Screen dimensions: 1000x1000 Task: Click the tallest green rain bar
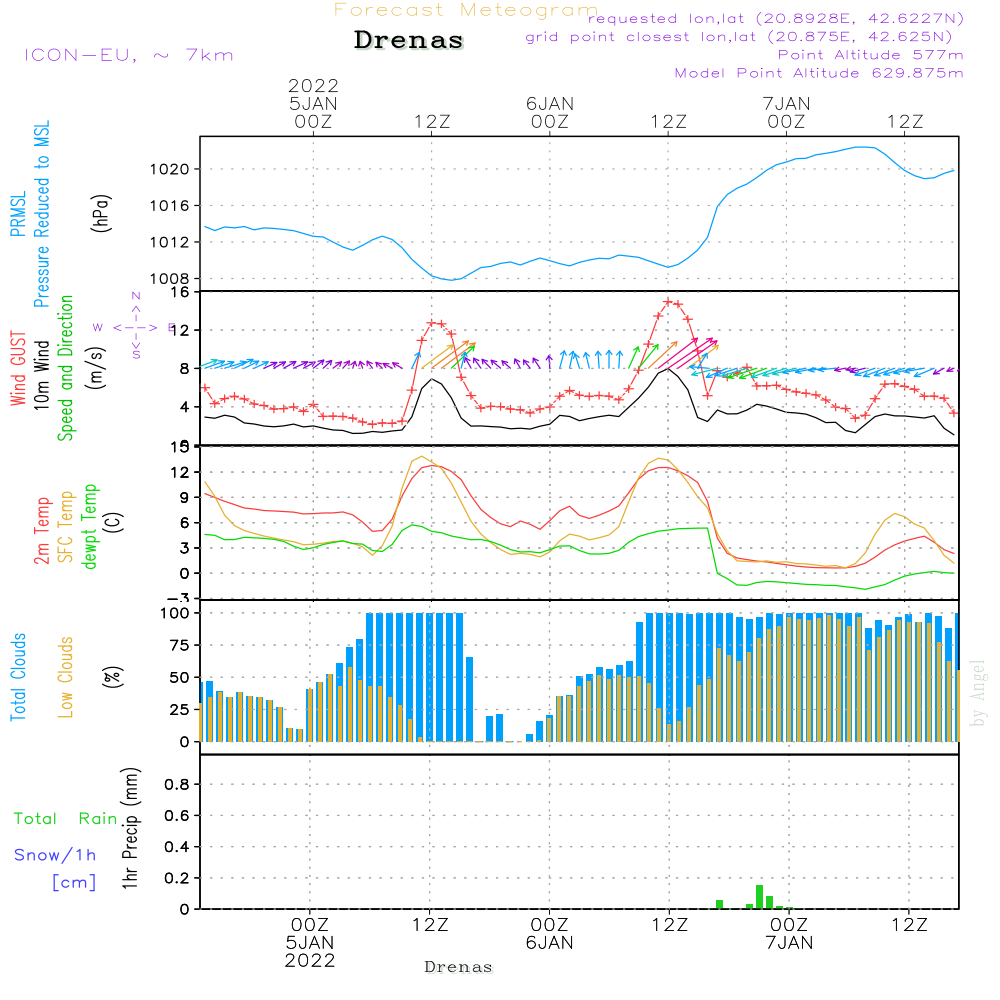(x=760, y=897)
